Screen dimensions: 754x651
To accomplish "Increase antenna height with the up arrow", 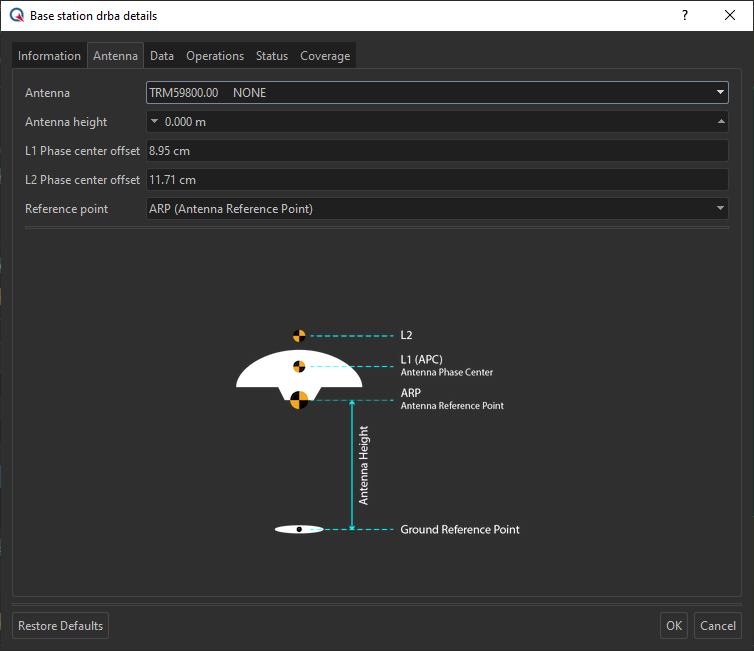I will 721,122.
